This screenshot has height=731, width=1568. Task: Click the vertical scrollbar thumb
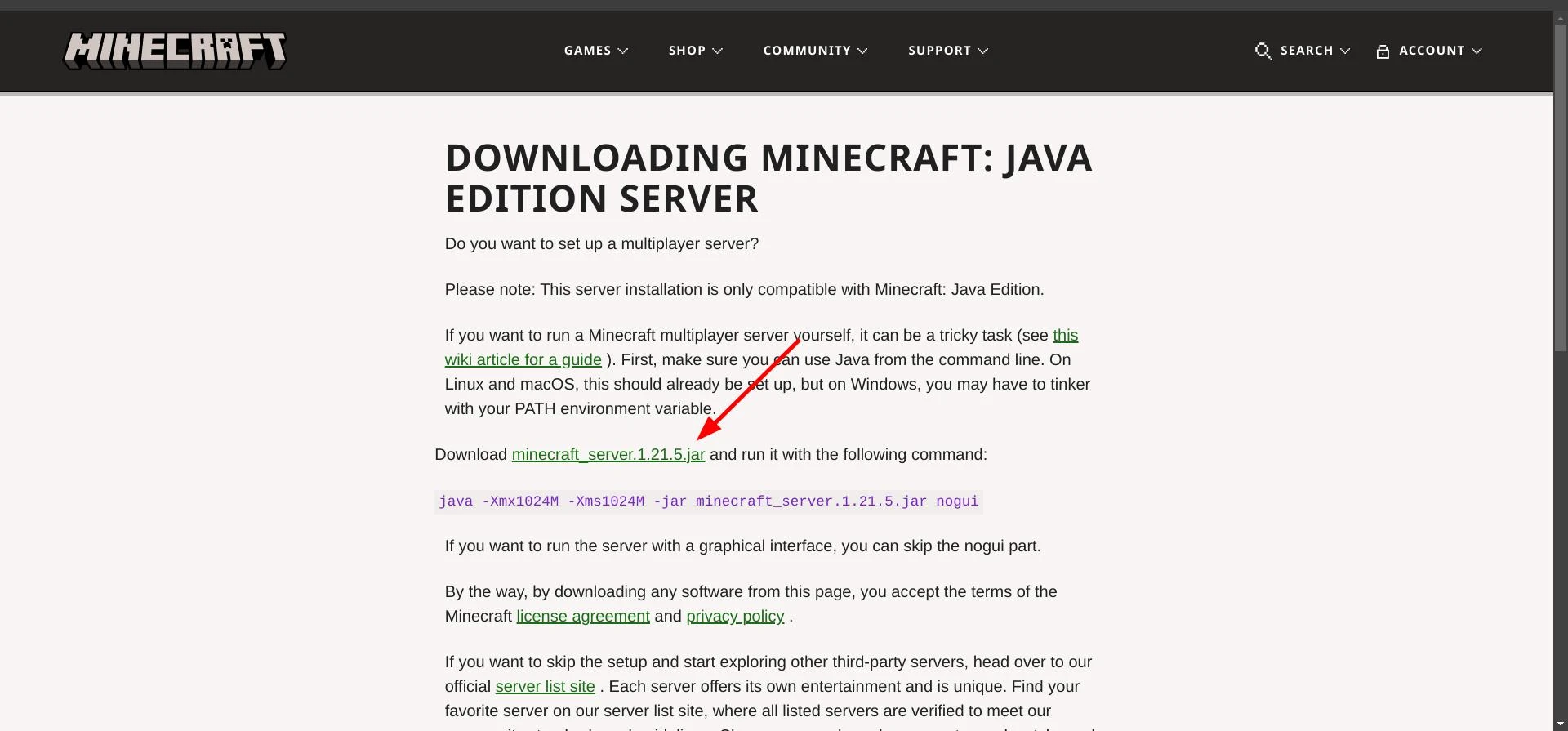coord(1560,188)
